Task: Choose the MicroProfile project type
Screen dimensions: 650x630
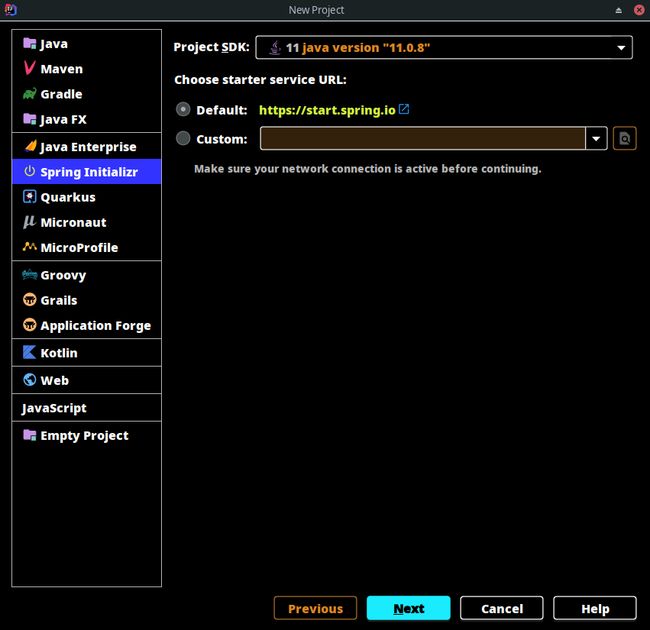Action: click(x=87, y=247)
